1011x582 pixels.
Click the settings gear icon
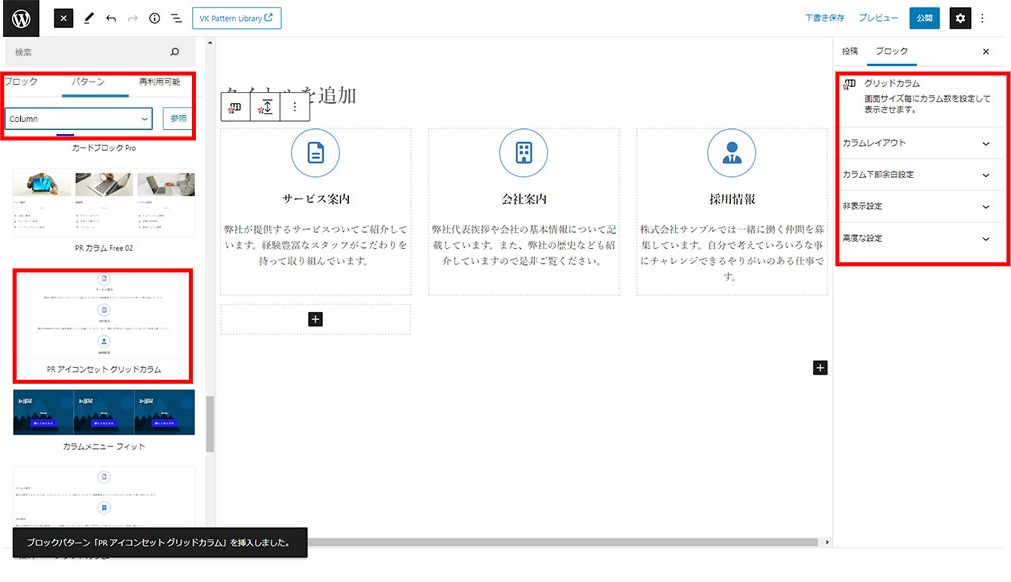coord(960,17)
